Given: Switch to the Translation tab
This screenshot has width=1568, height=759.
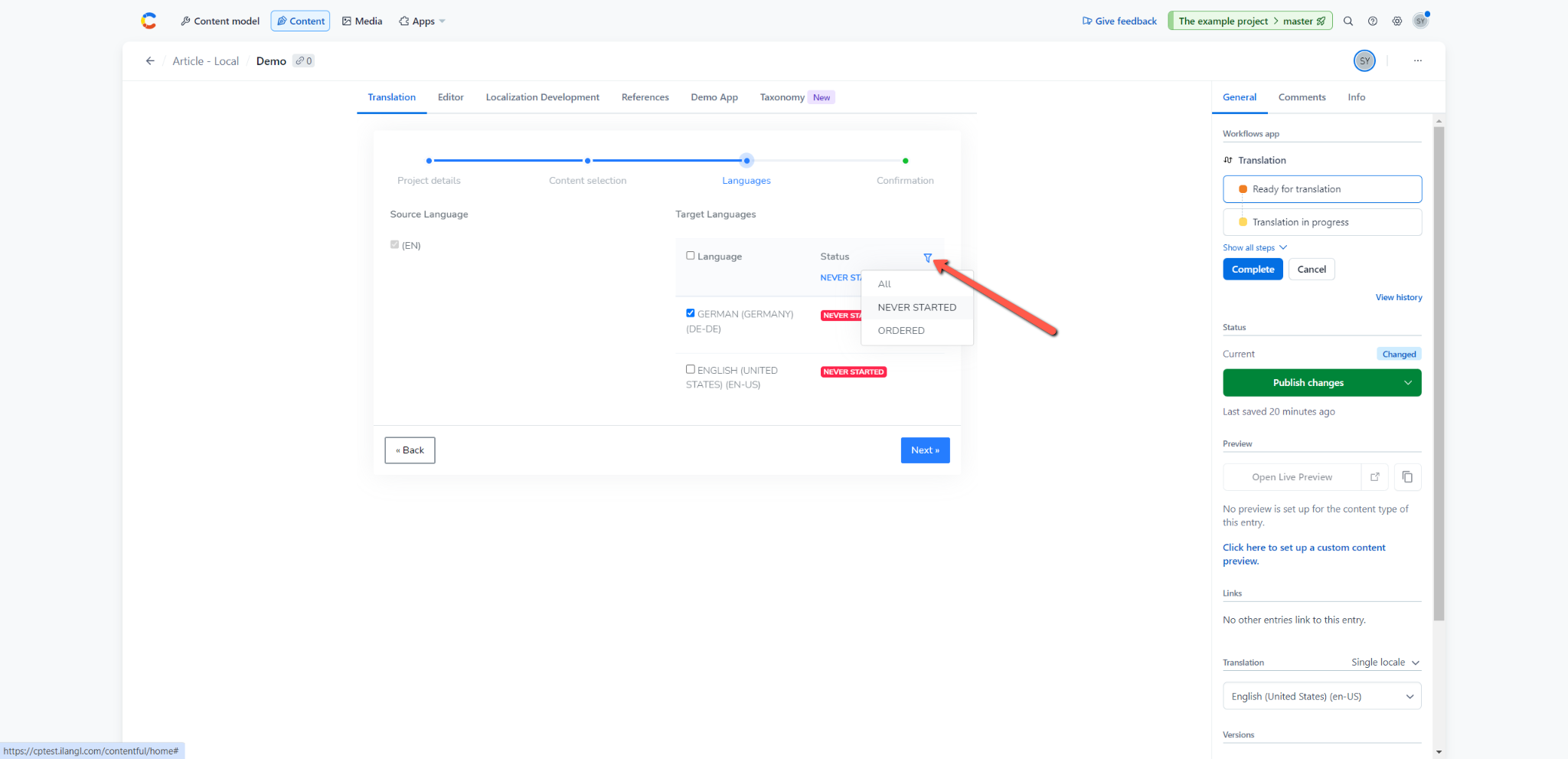Looking at the screenshot, I should click(x=392, y=97).
